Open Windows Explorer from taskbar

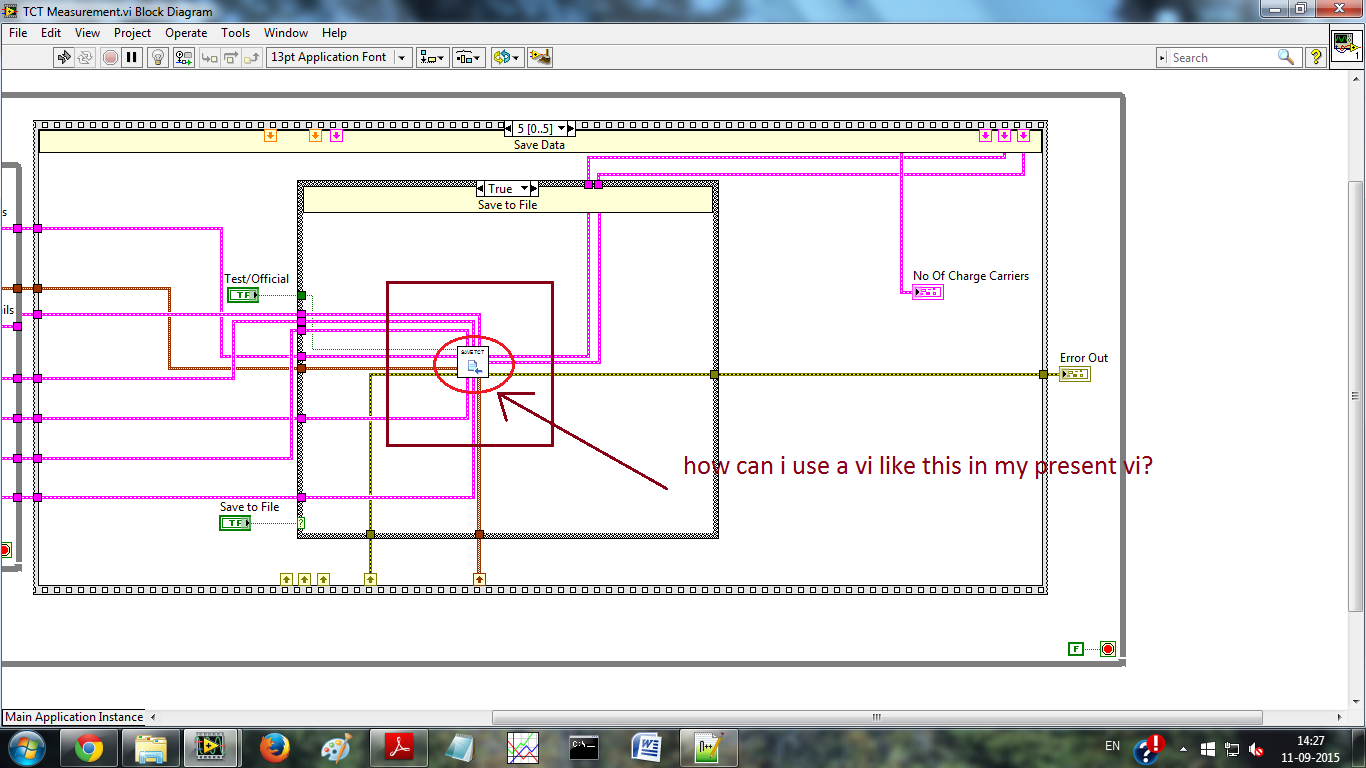click(x=151, y=747)
